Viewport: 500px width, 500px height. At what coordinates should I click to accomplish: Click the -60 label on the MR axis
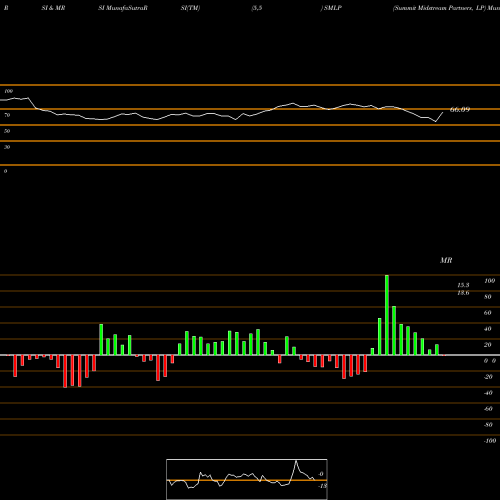(x=488, y=409)
